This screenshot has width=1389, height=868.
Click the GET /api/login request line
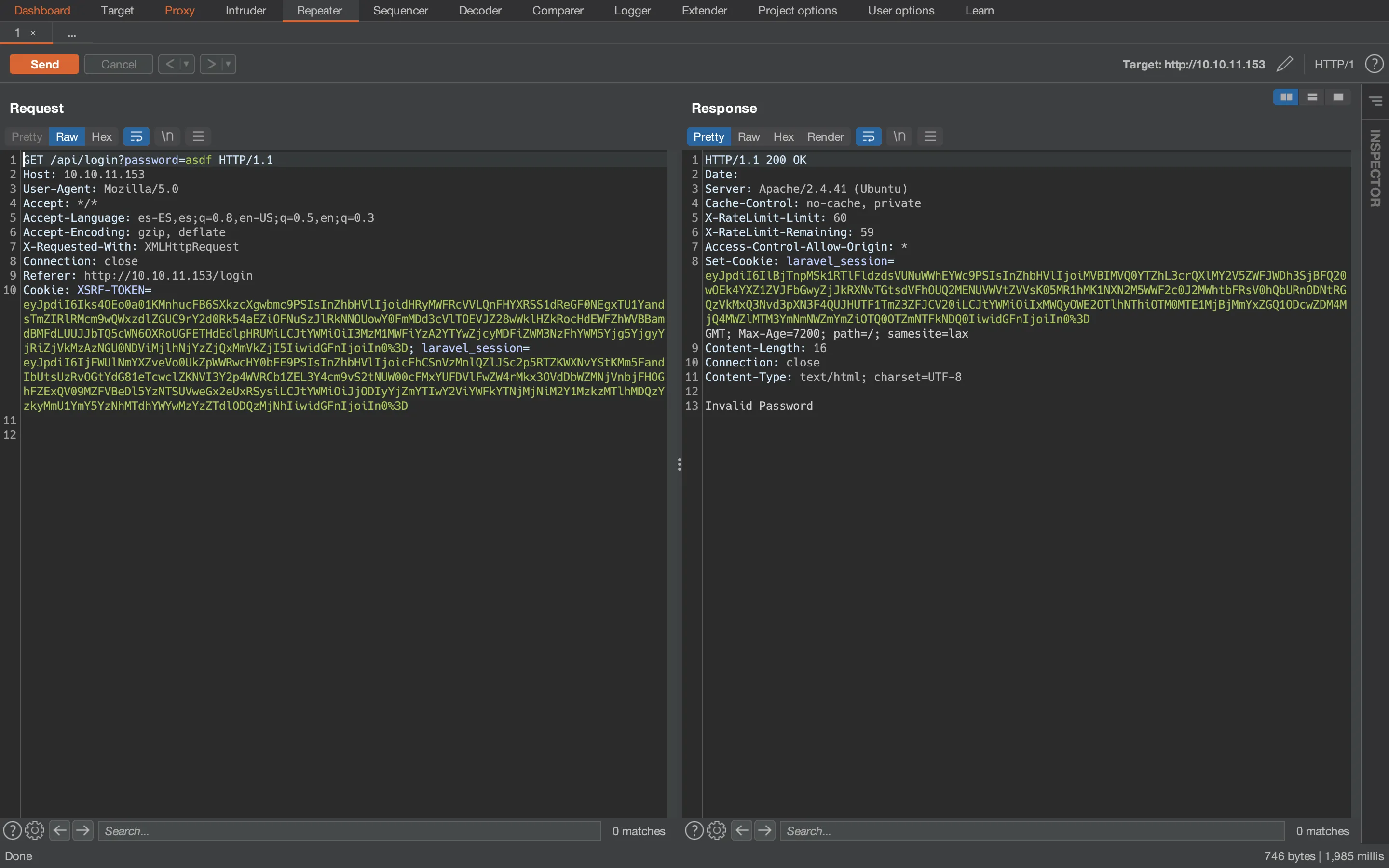coord(148,160)
